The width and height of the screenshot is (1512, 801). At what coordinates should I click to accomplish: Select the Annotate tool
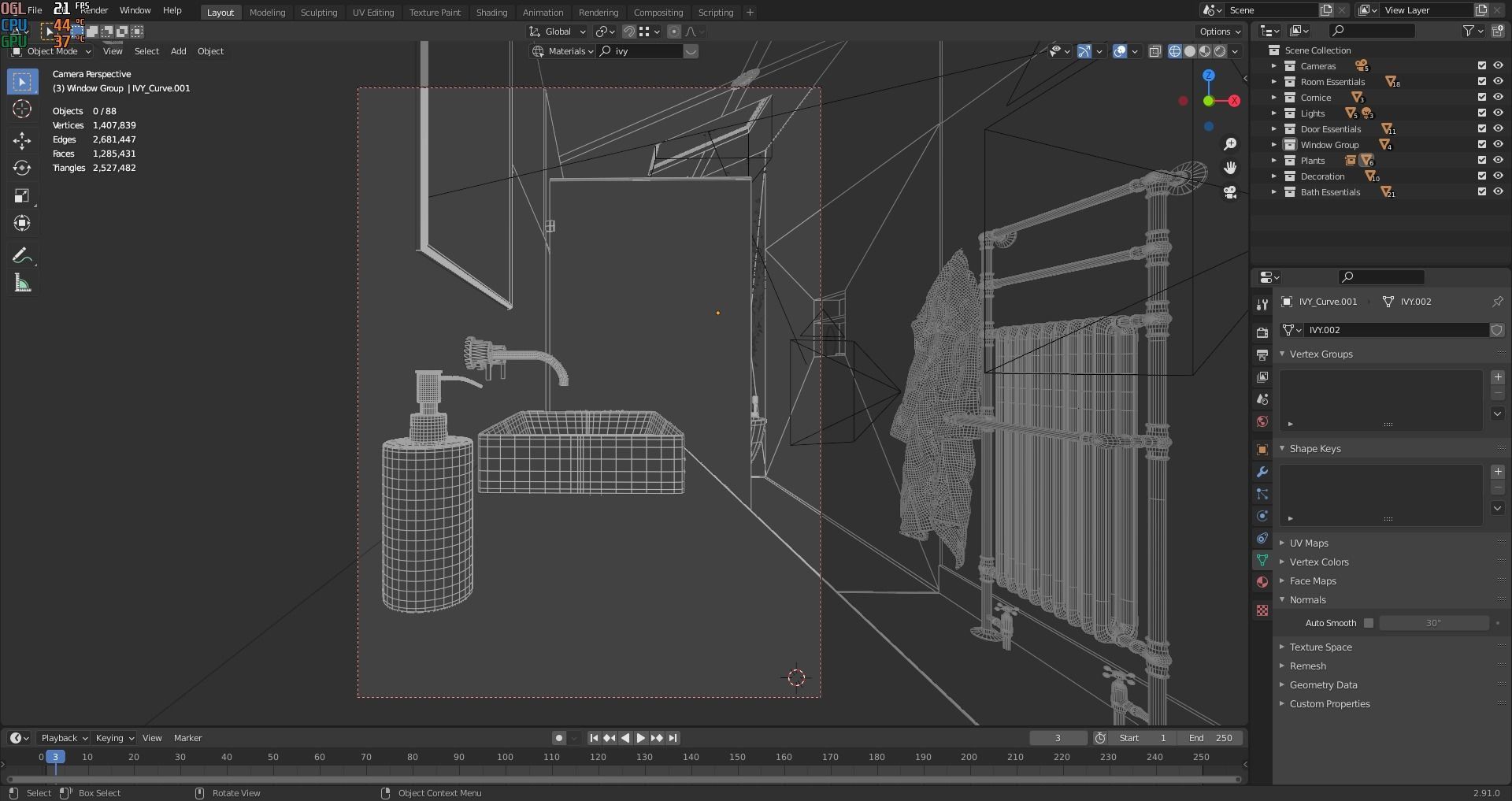tap(22, 255)
